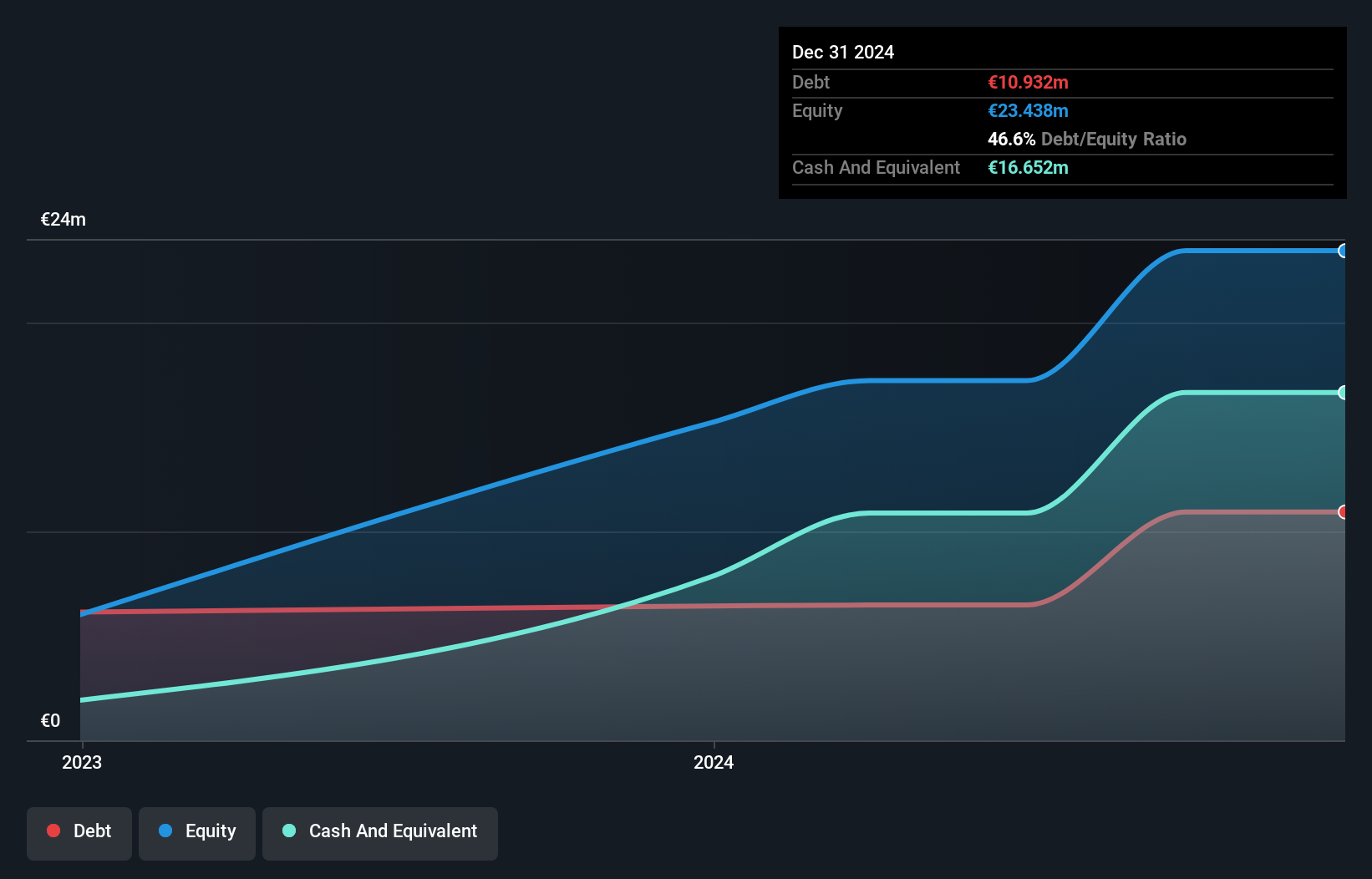The width and height of the screenshot is (1372, 879).
Task: Click the Dec 31 2024 tooltip date
Action: pyautogui.click(x=843, y=52)
